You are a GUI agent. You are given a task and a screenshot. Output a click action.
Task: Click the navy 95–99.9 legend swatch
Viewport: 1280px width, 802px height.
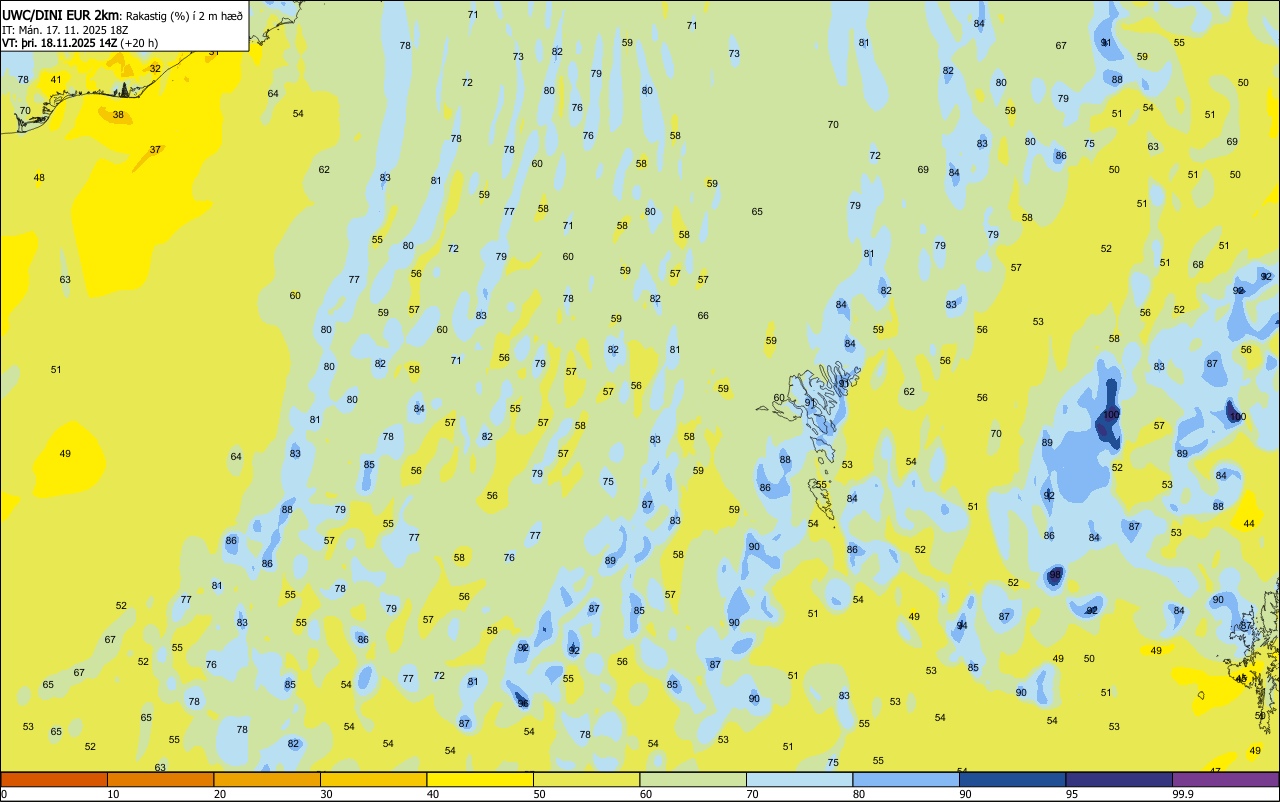coord(1119,779)
